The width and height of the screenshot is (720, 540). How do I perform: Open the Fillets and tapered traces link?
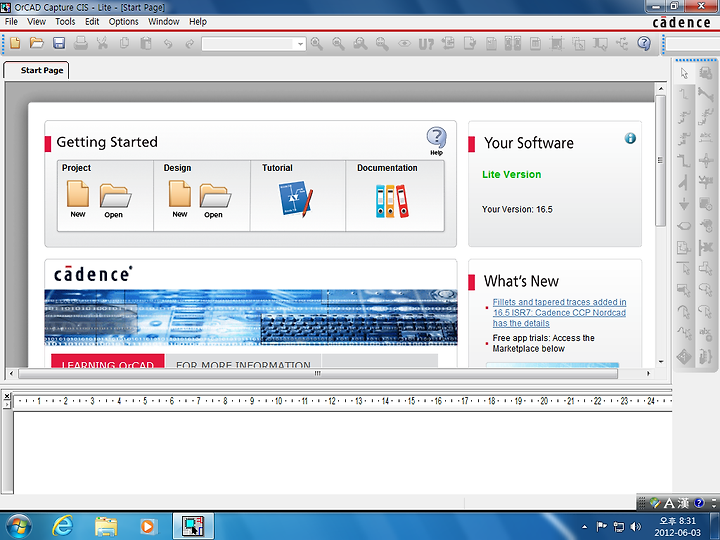(559, 312)
